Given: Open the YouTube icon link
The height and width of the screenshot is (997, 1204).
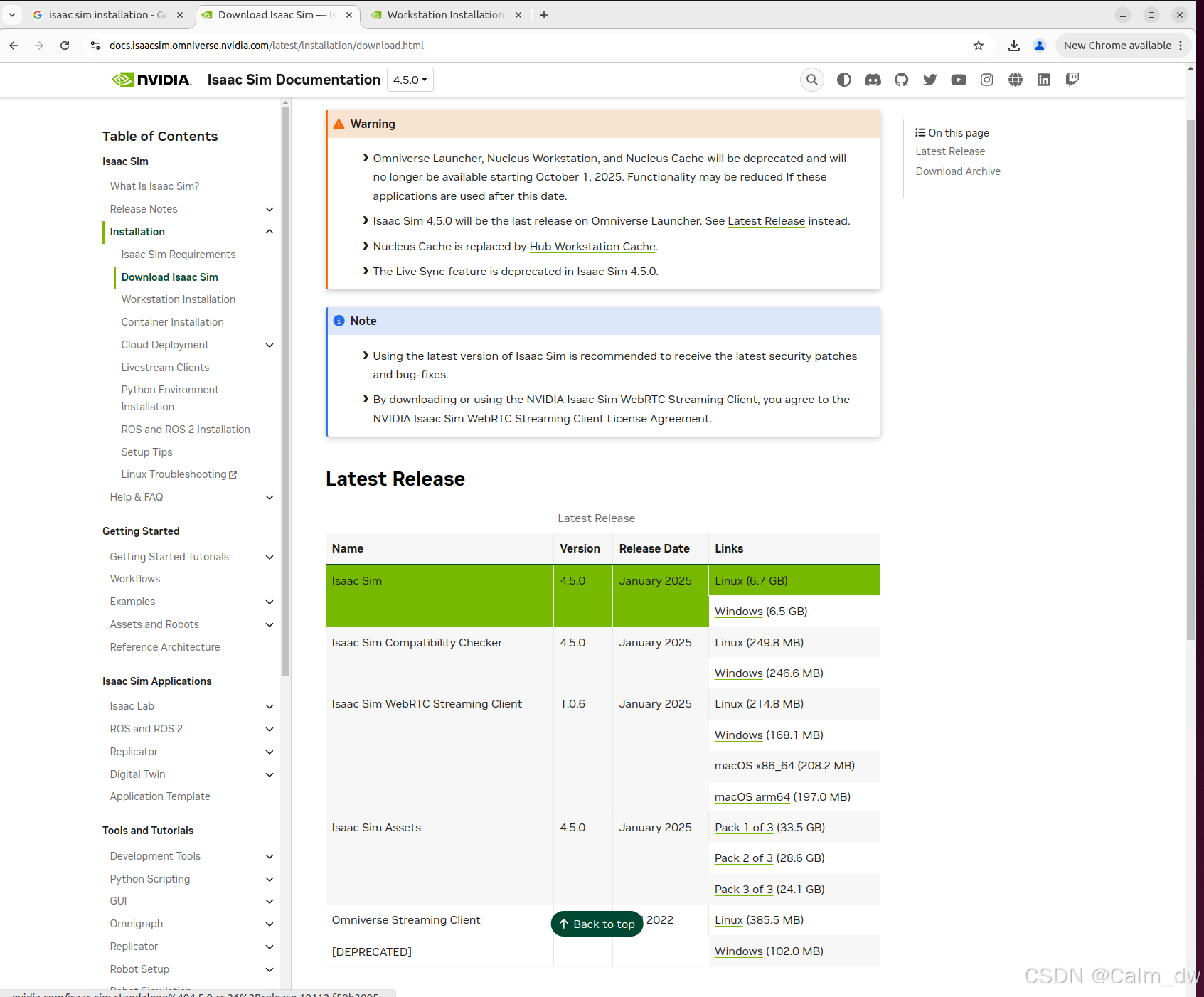Looking at the screenshot, I should click(959, 80).
